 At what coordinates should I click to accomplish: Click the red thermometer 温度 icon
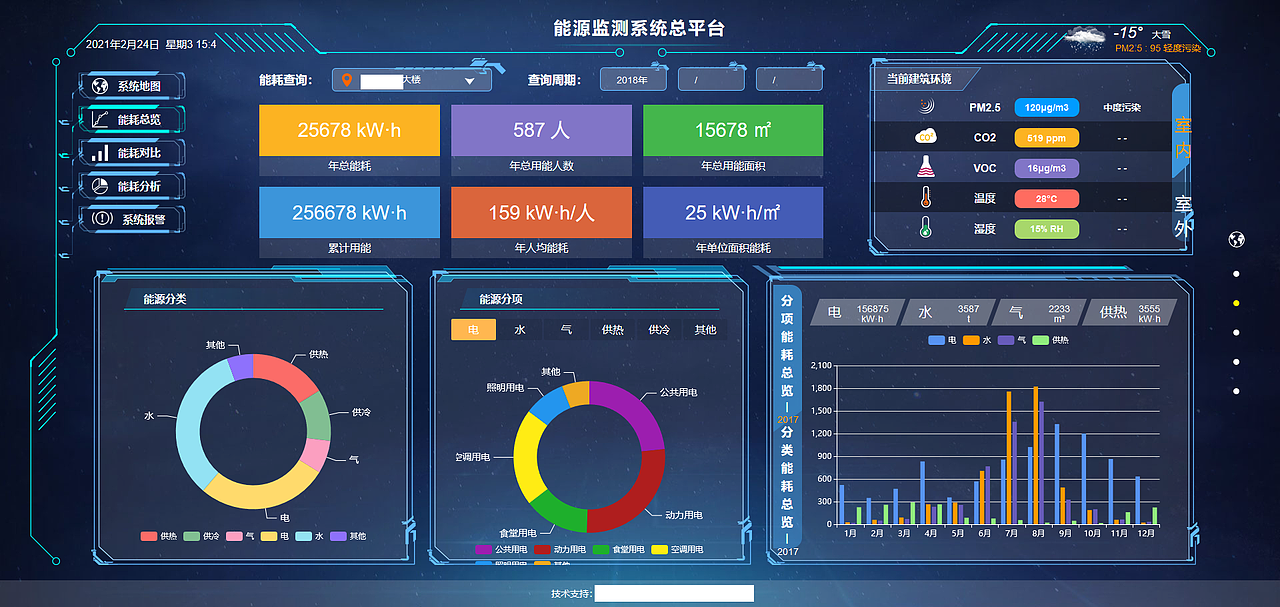pos(926,198)
